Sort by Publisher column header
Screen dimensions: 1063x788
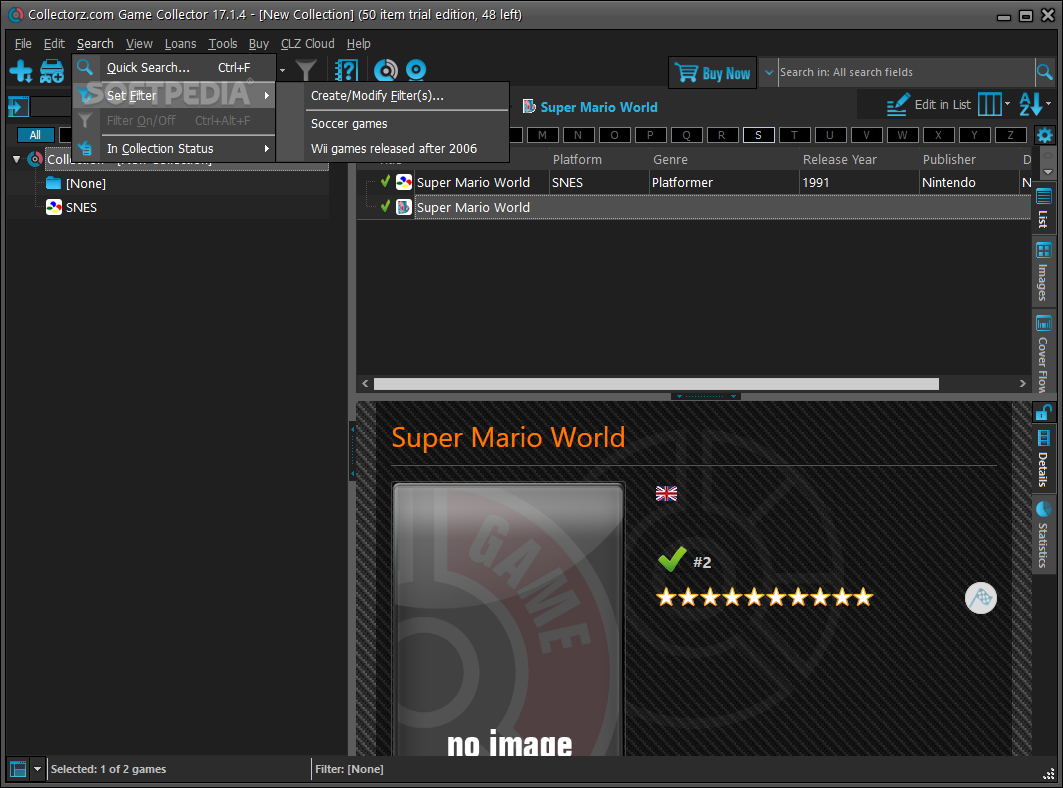click(949, 159)
